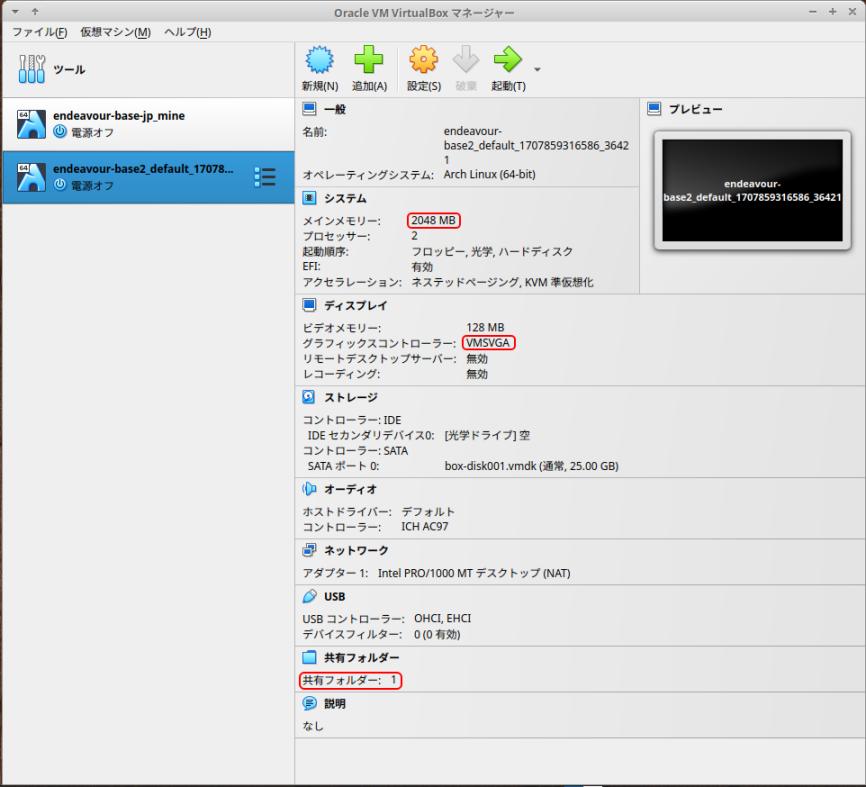The width and height of the screenshot is (866, 787).
Task: Click the power-off status icon of endeavour-base2_default
Action: pyautogui.click(x=60, y=184)
